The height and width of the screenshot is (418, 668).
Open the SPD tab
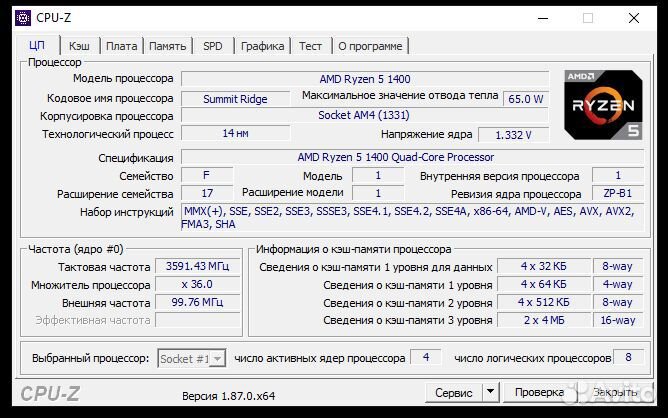[x=213, y=46]
